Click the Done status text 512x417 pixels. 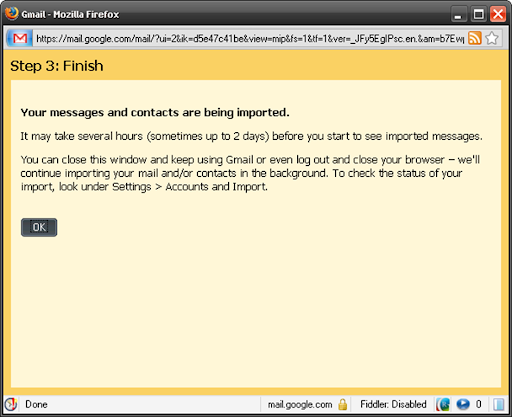(x=36, y=404)
